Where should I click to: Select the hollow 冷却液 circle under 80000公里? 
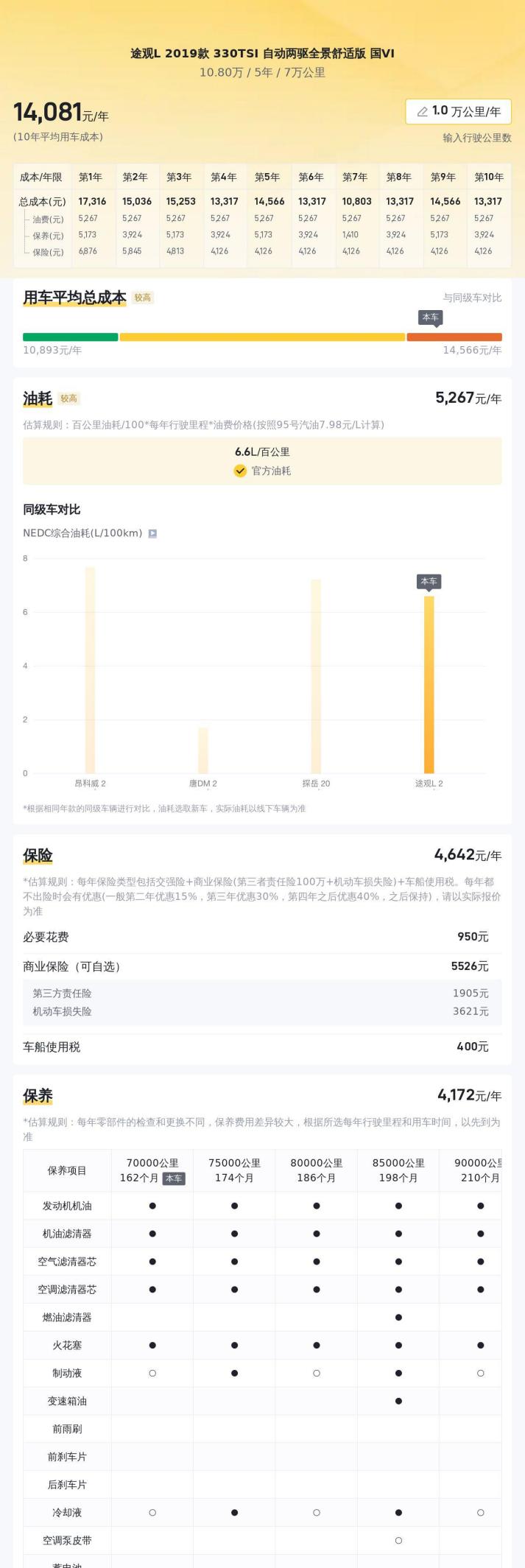point(317,1512)
